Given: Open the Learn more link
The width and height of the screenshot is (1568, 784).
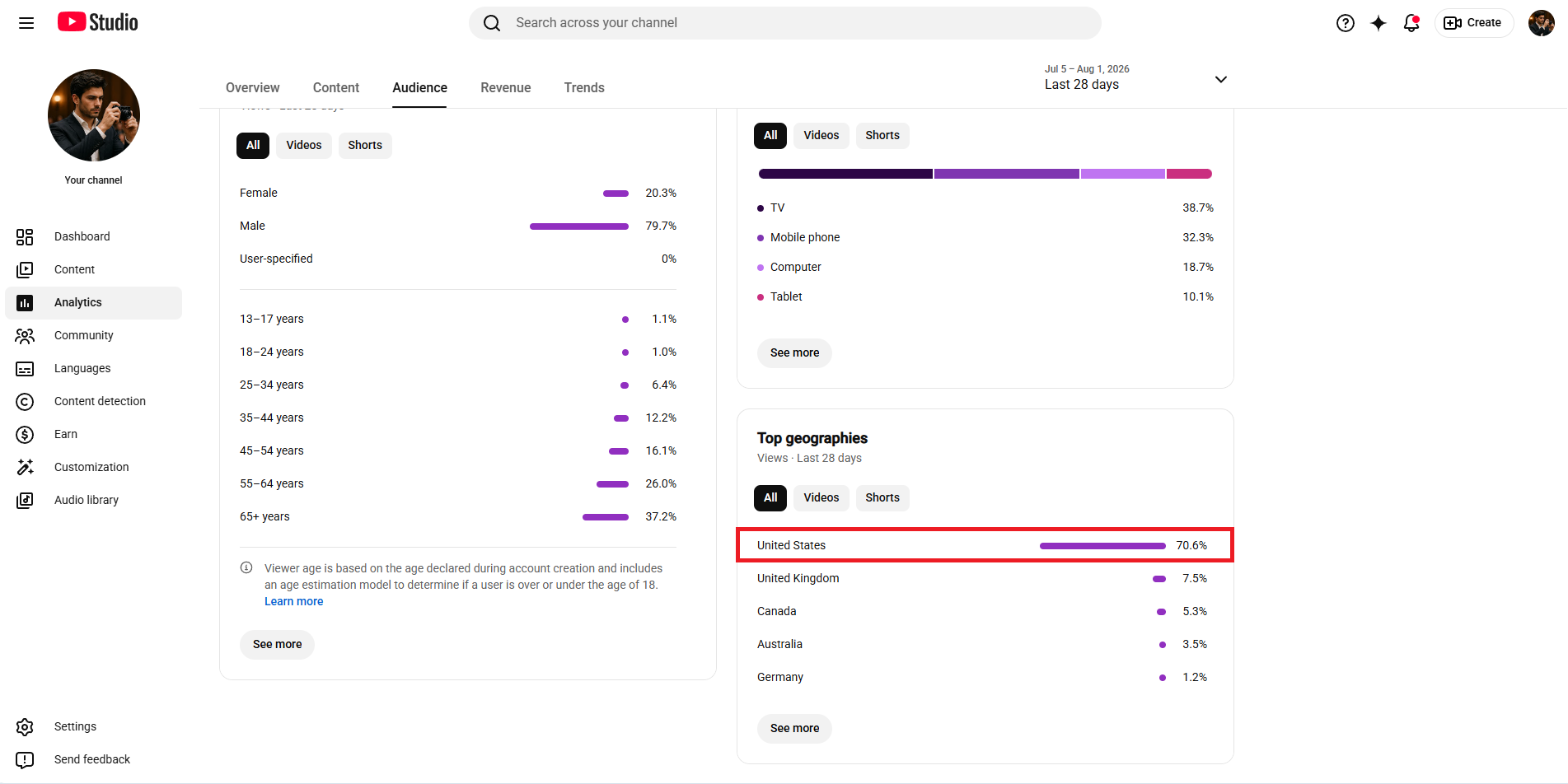Looking at the screenshot, I should coord(294,602).
